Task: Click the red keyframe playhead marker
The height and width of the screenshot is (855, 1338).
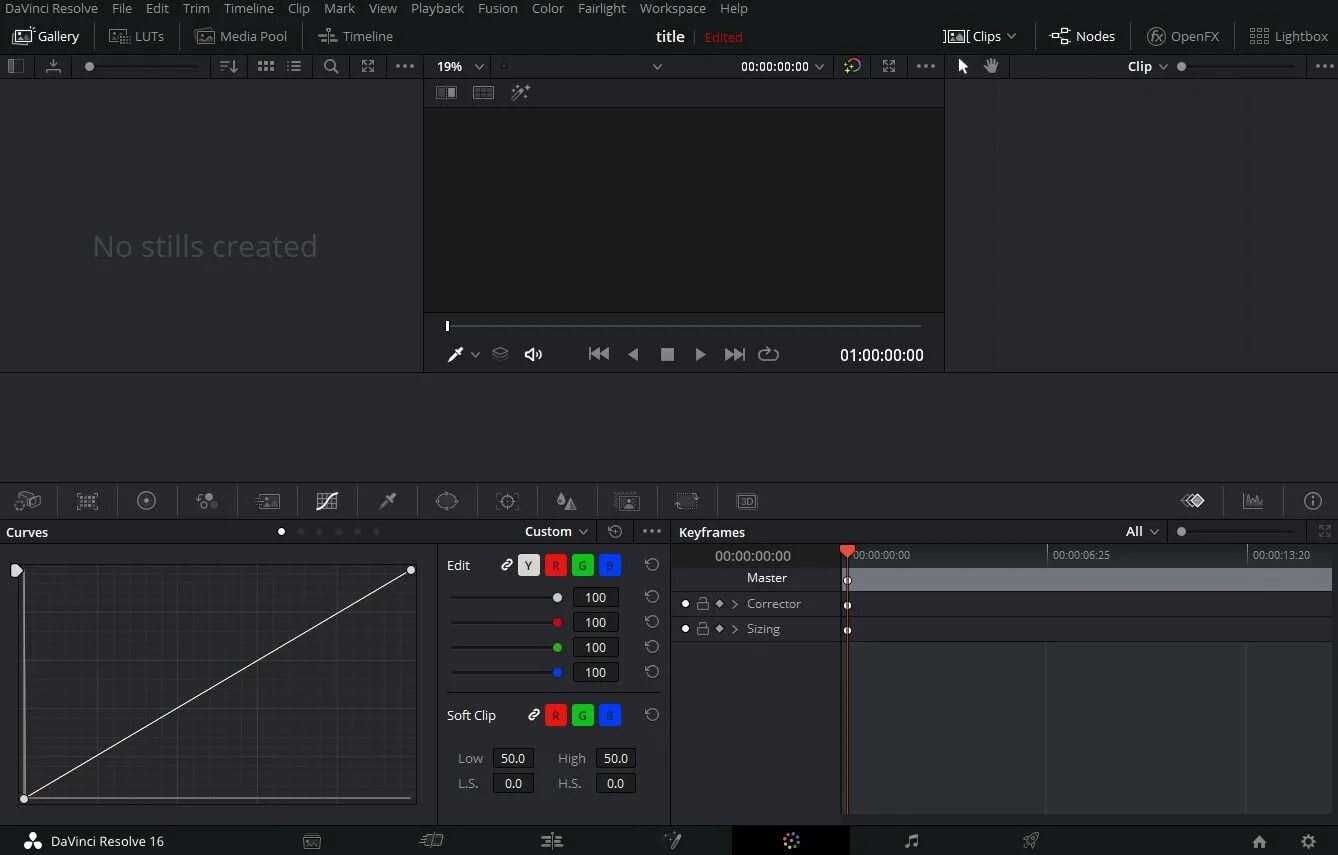Action: click(x=847, y=551)
